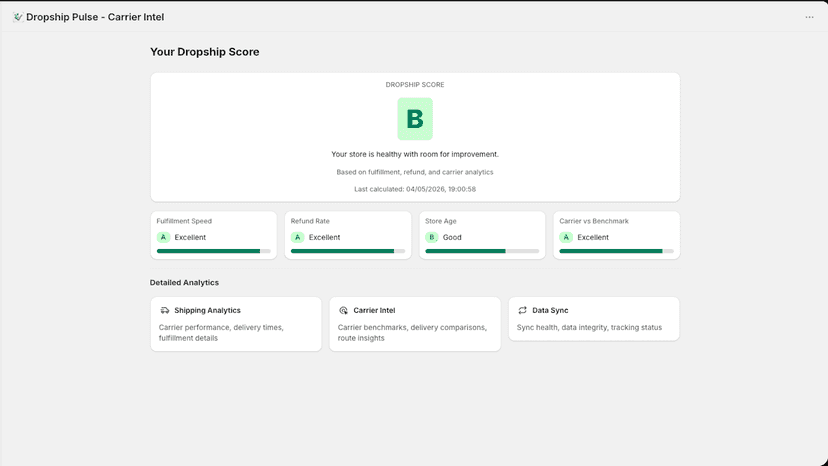Image resolution: width=828 pixels, height=466 pixels.
Task: Click 'Excellent' under Fulfillment Speed
Action: tap(190, 237)
